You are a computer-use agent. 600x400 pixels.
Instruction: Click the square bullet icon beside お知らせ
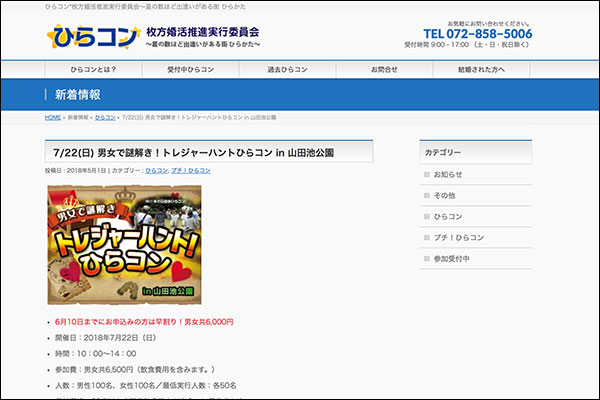[428, 174]
